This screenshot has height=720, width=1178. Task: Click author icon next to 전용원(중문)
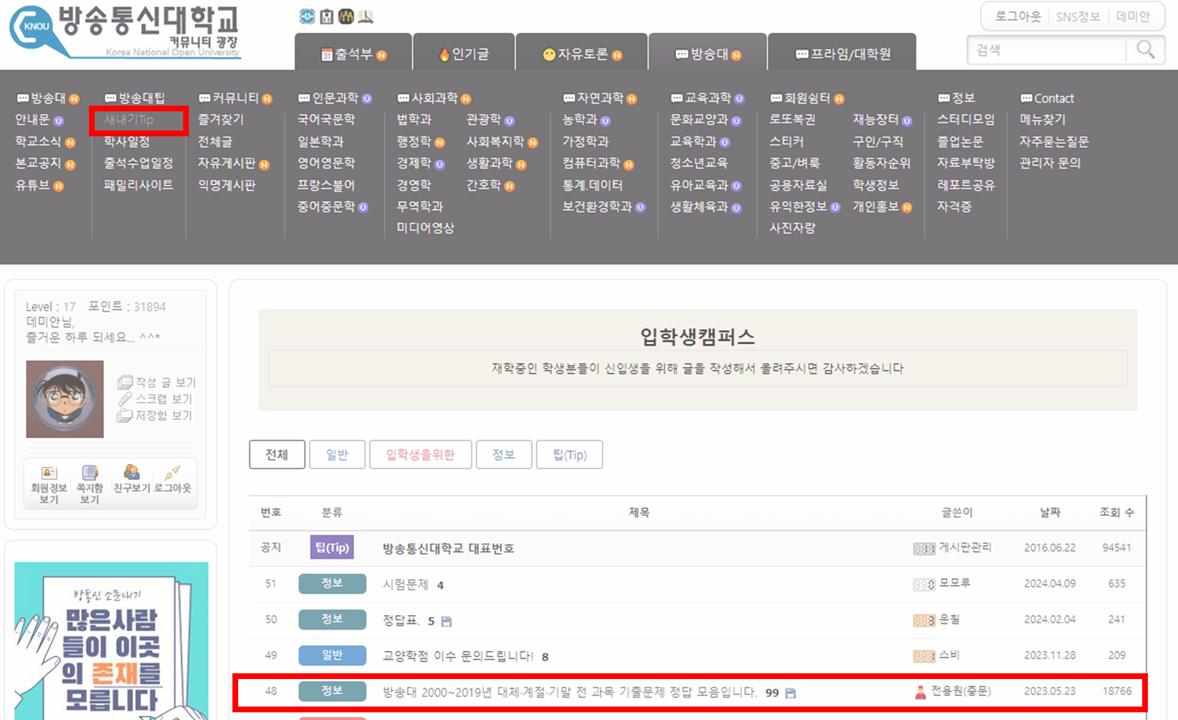point(920,692)
